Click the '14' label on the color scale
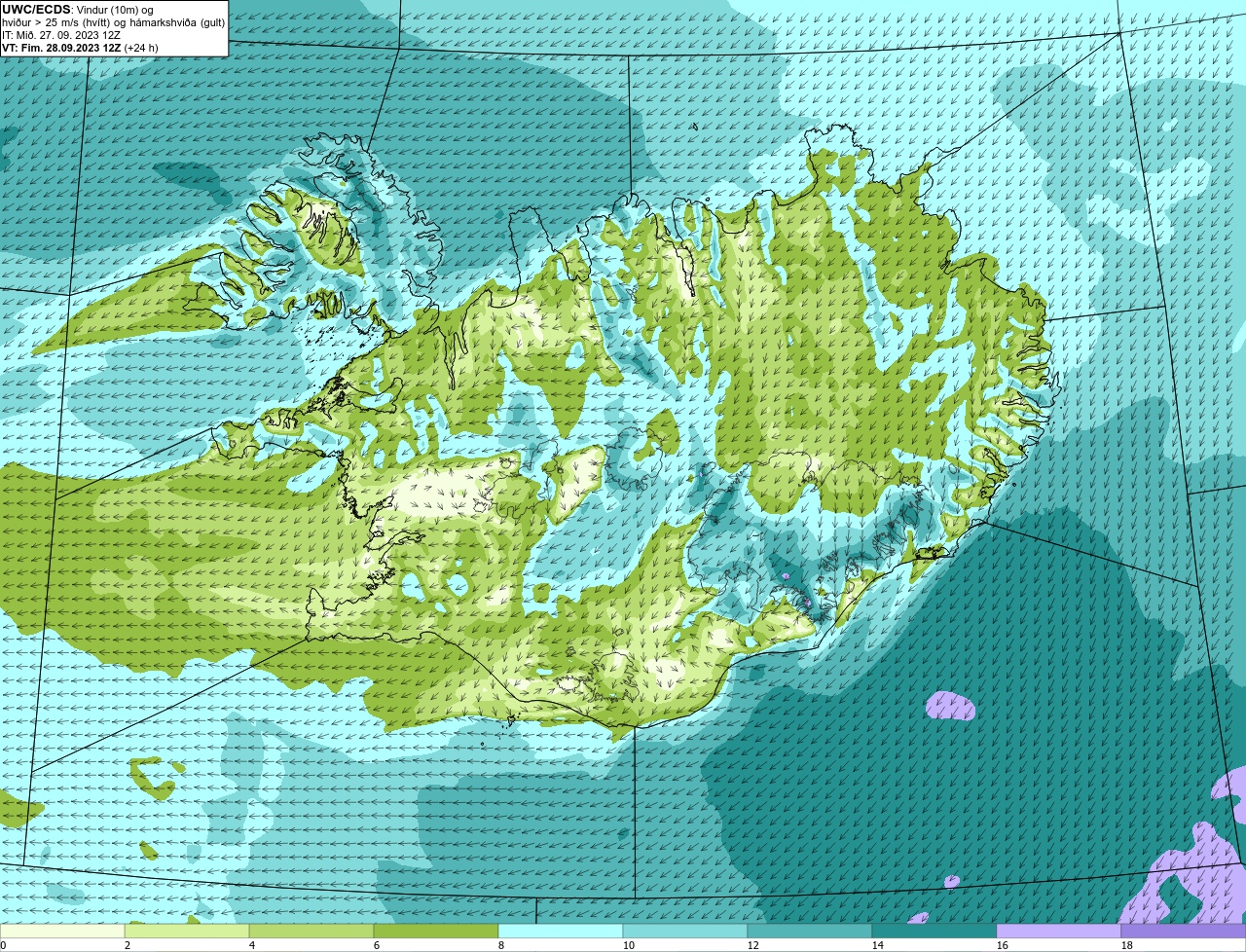The image size is (1246, 952). pos(878,945)
